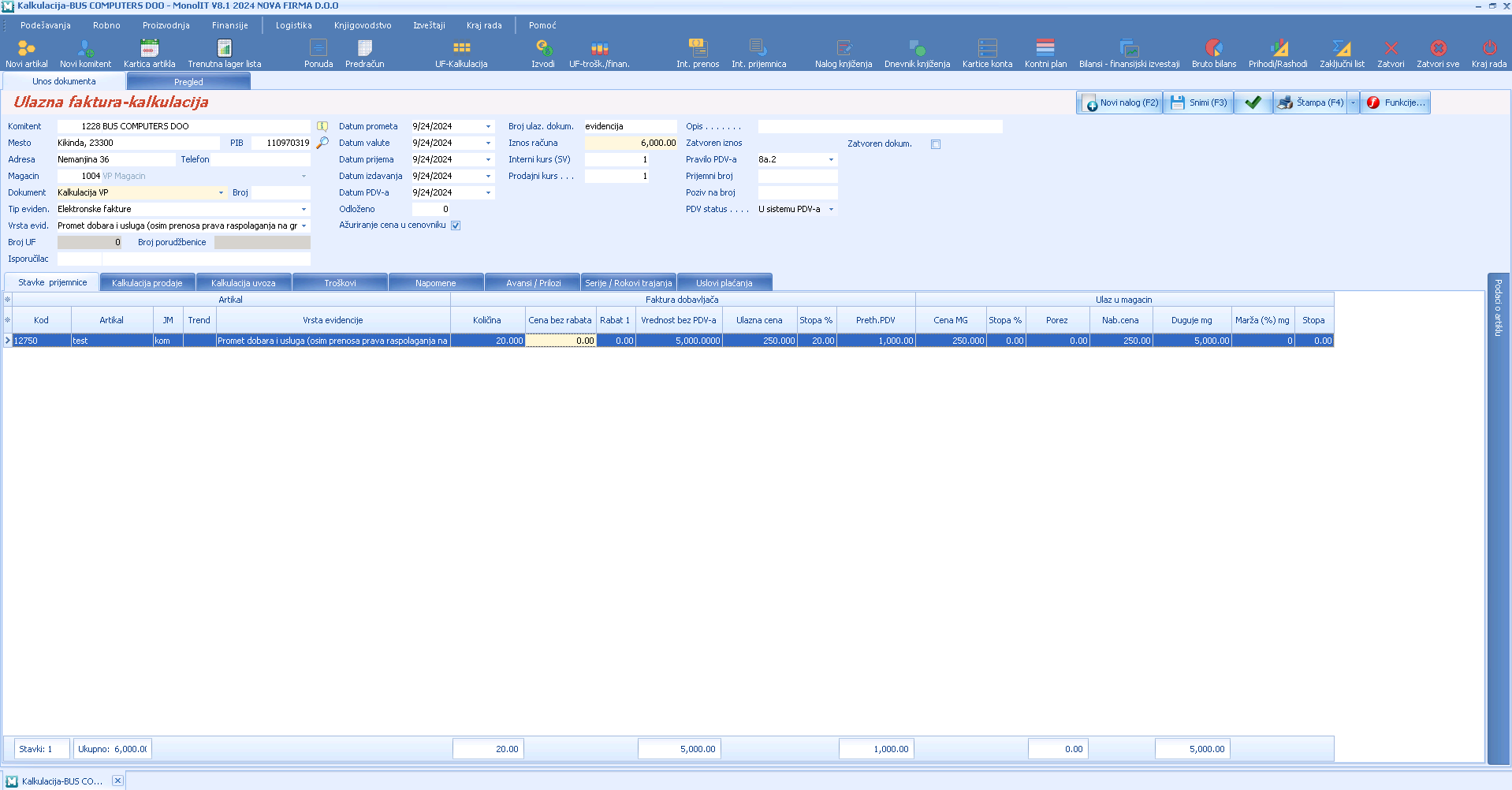Open Ponuda toolbar icon
Screen dimensions: 1512x790
[x=318, y=54]
